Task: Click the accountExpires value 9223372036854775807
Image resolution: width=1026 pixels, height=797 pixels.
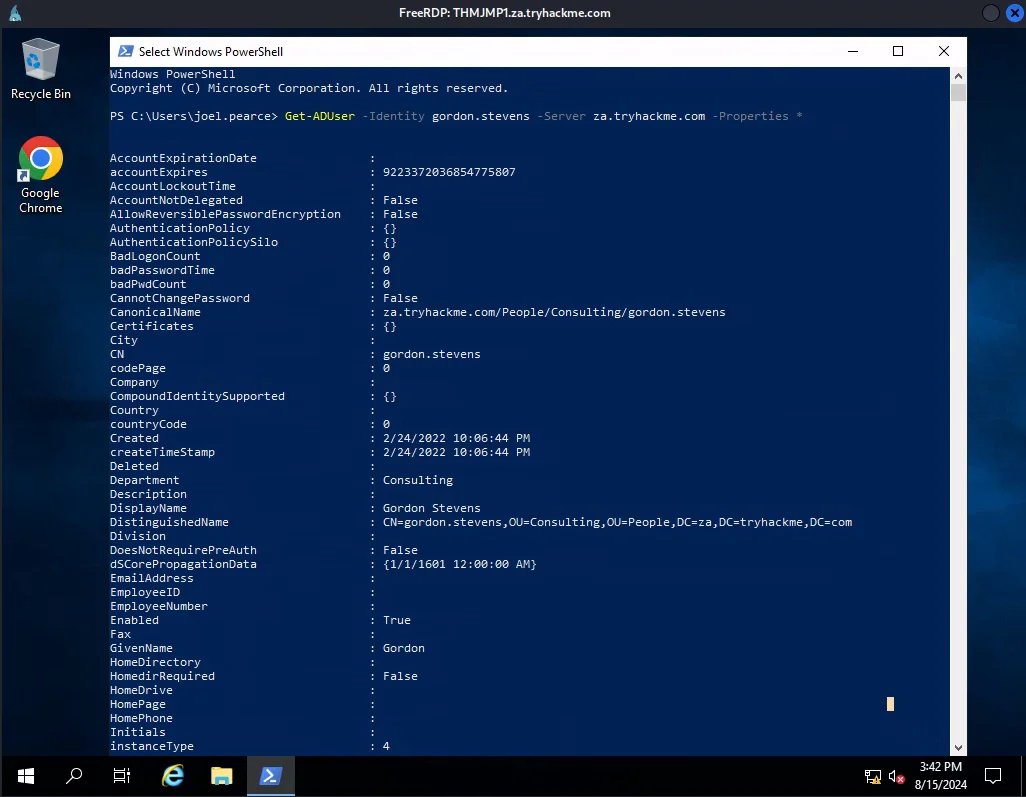Action: 449,172
